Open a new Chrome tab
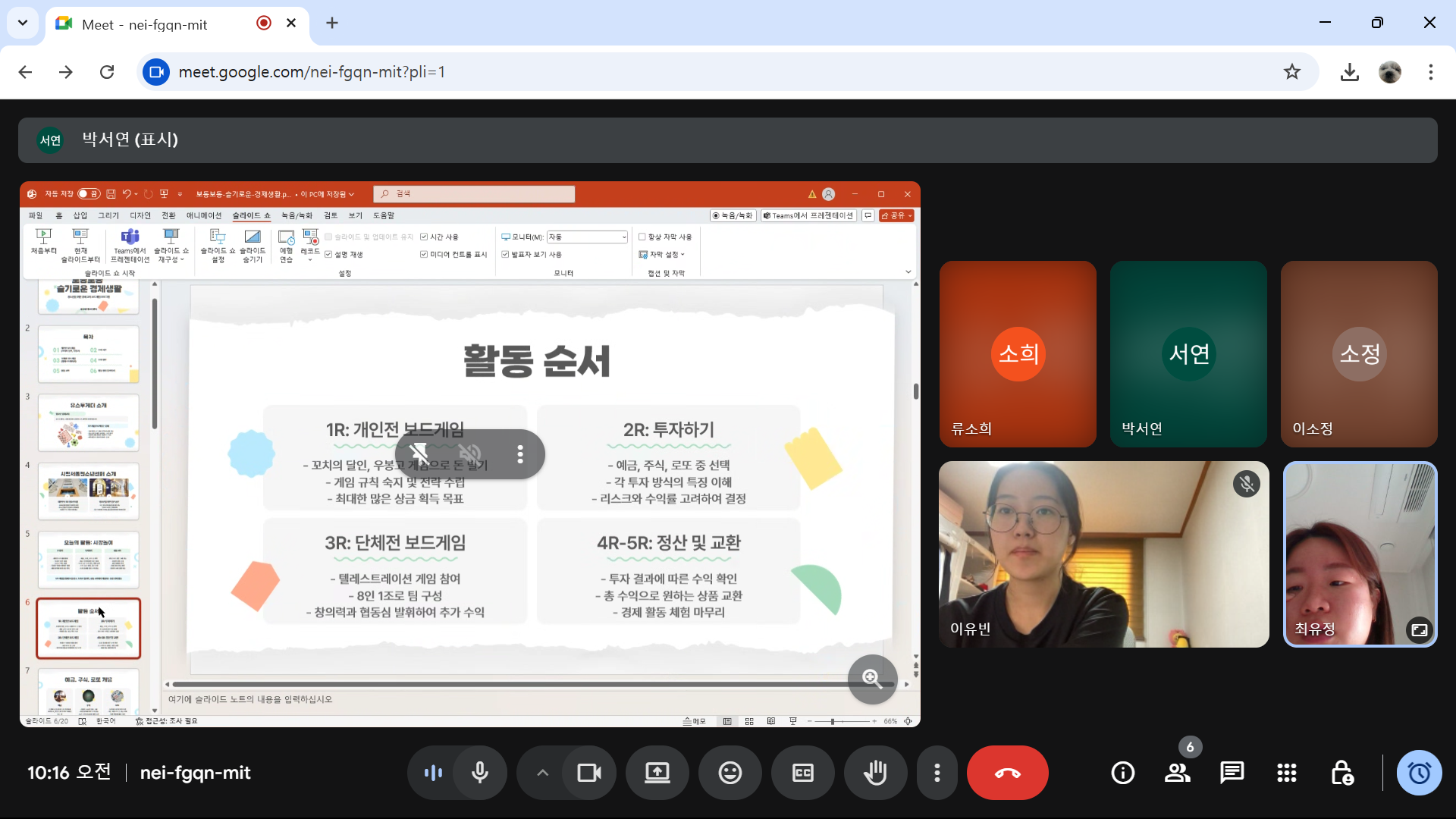Screen dimensions: 1456x819 click(x=332, y=23)
